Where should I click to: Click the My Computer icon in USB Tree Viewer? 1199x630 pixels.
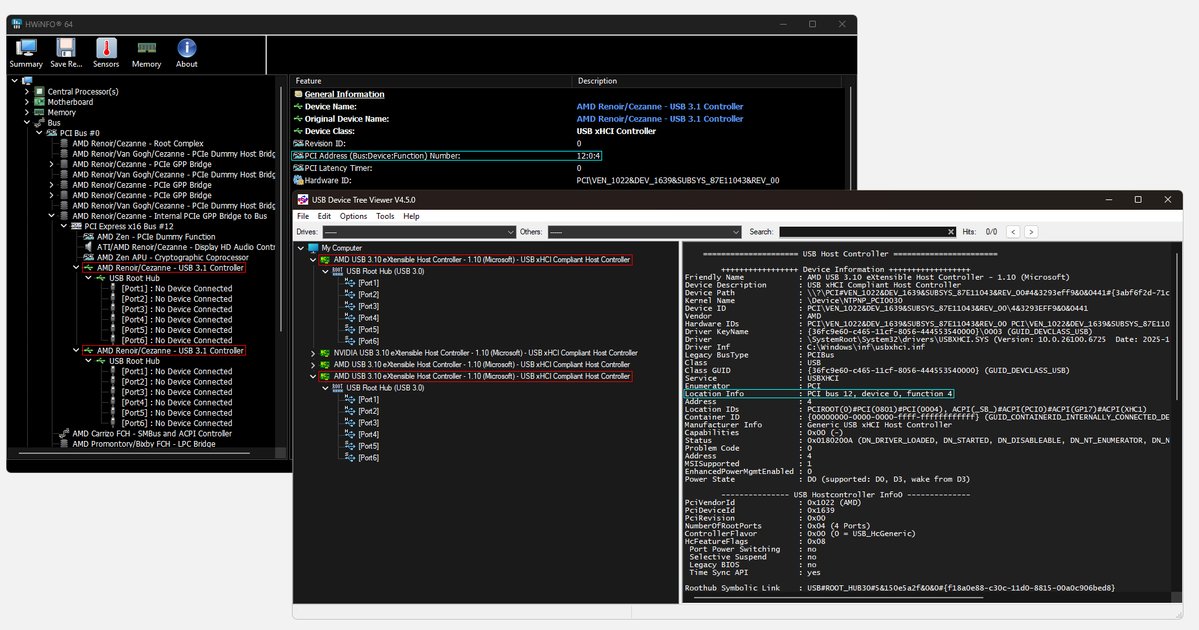click(313, 248)
